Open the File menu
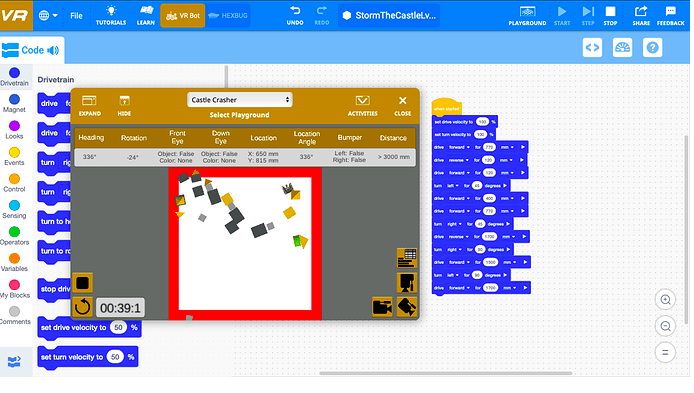Screen dimensions: 694x393 coord(76,15)
